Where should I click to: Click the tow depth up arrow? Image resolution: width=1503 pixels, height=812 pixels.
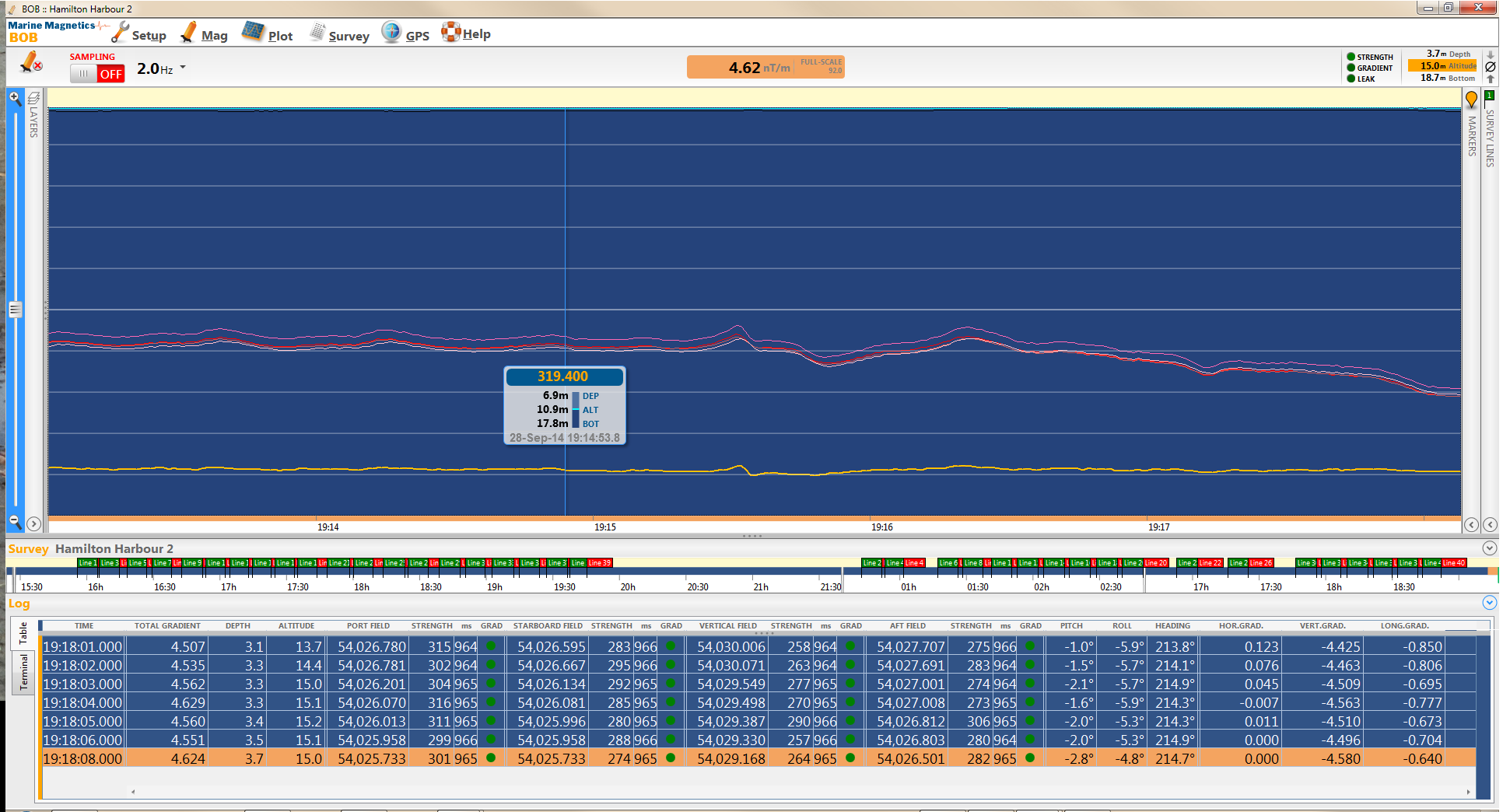pyautogui.click(x=1491, y=79)
